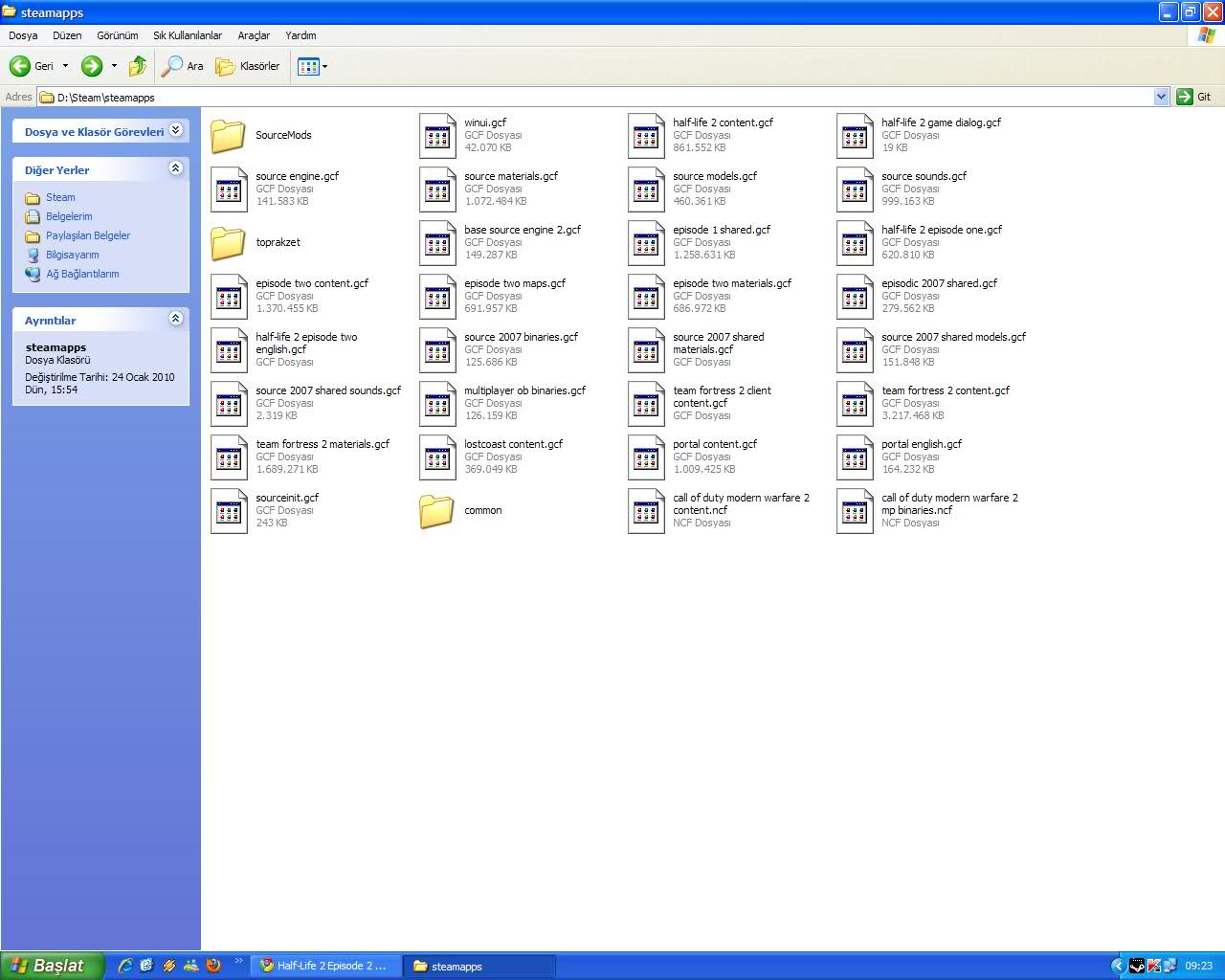
Task: Select half-life 2 episode one.gcf icon
Action: click(855, 243)
